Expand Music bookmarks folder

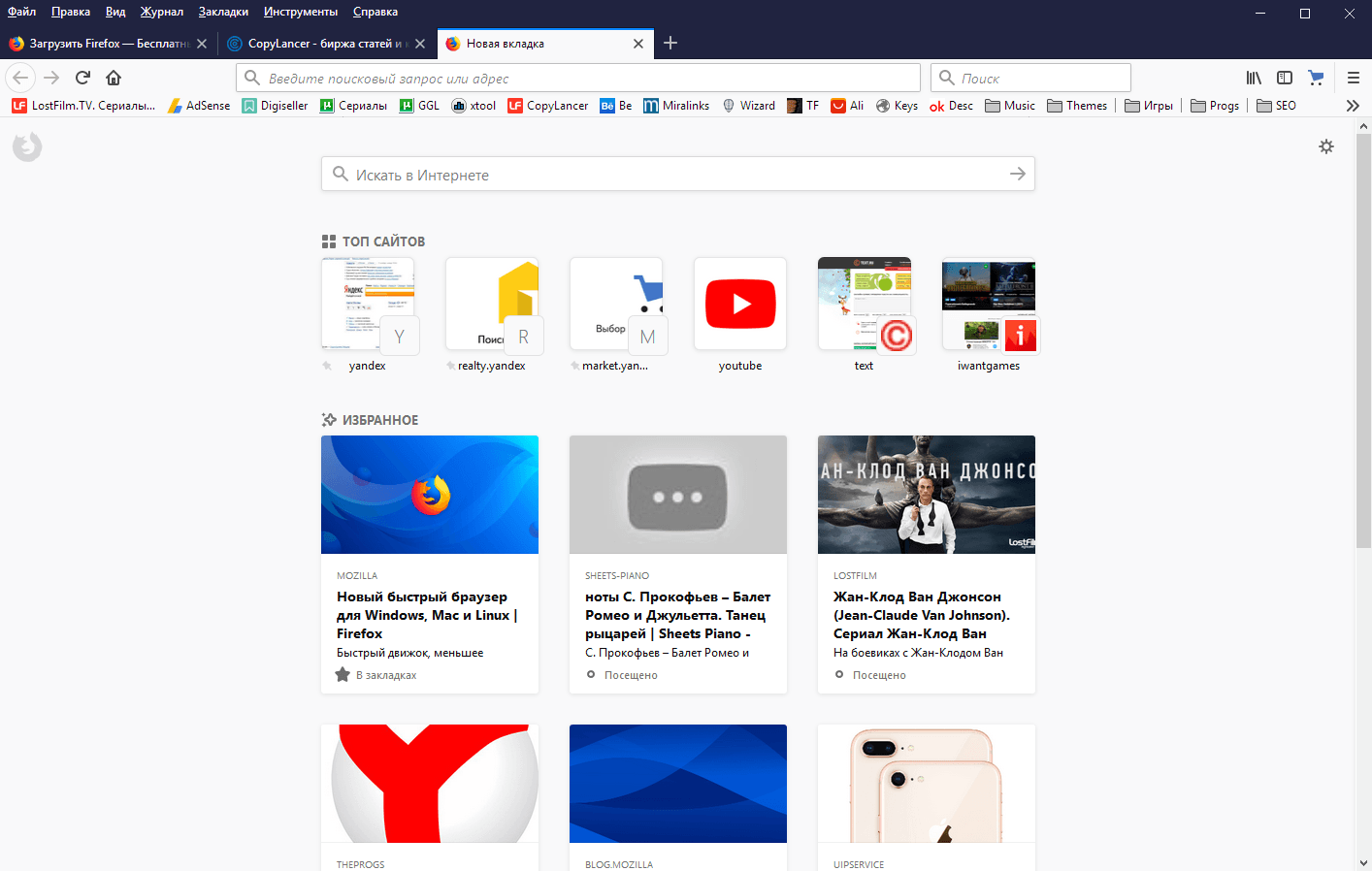tap(1010, 106)
